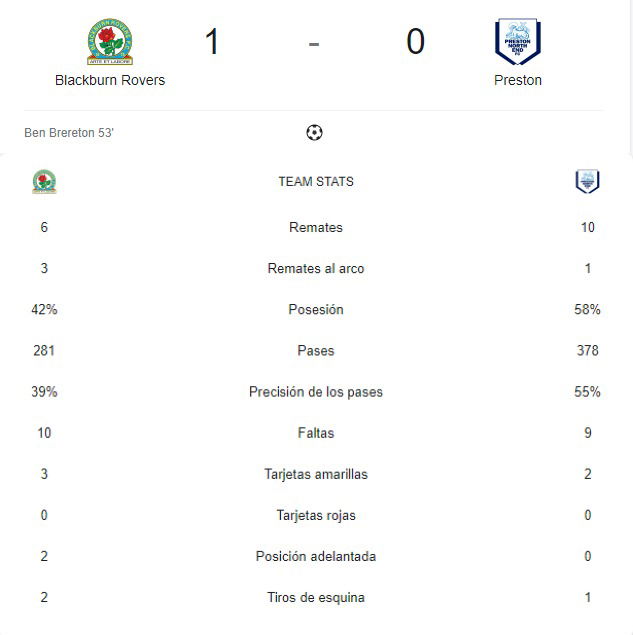This screenshot has width=633, height=635.
Task: Select the Tarjetas amarillas label
Action: (x=316, y=474)
